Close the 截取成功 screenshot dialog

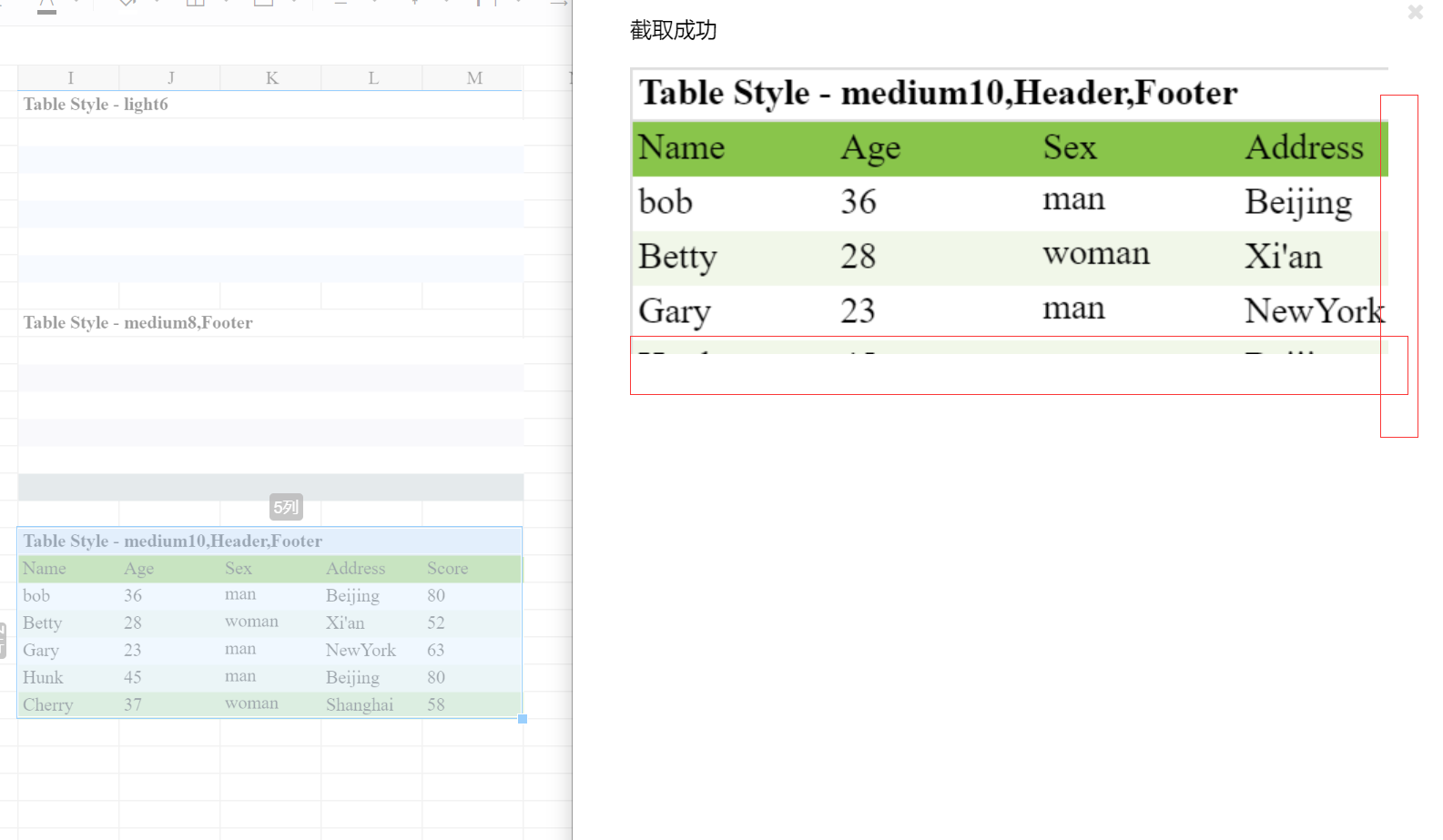coord(1415,12)
